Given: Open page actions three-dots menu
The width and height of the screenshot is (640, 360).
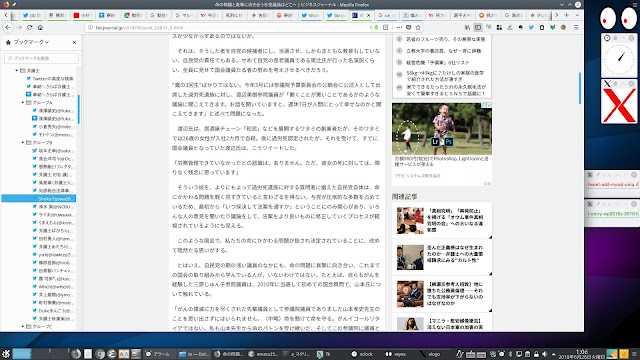Looking at the screenshot, I should [x=399, y=27].
